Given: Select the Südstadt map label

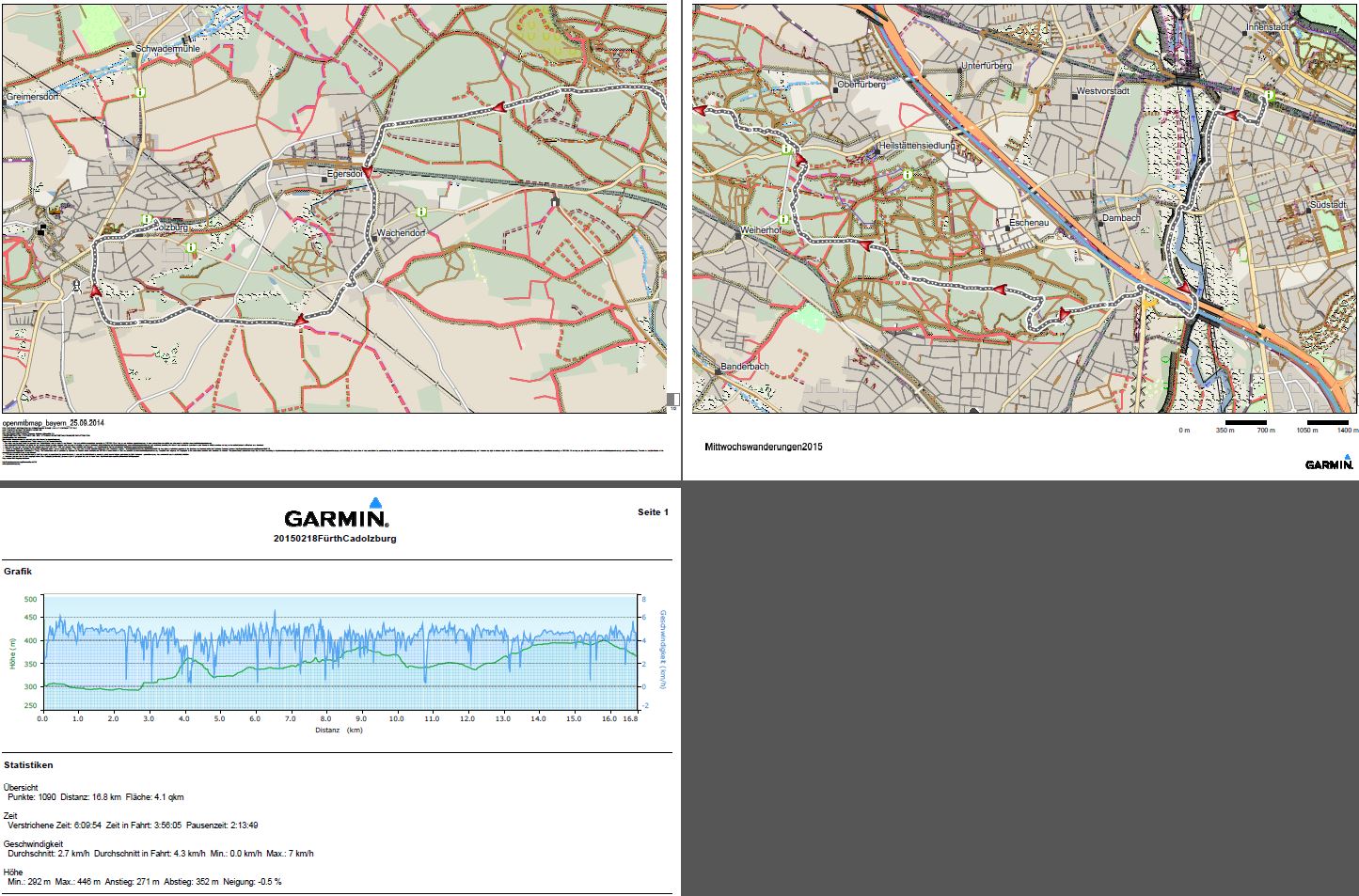Looking at the screenshot, I should pyautogui.click(x=1328, y=205).
